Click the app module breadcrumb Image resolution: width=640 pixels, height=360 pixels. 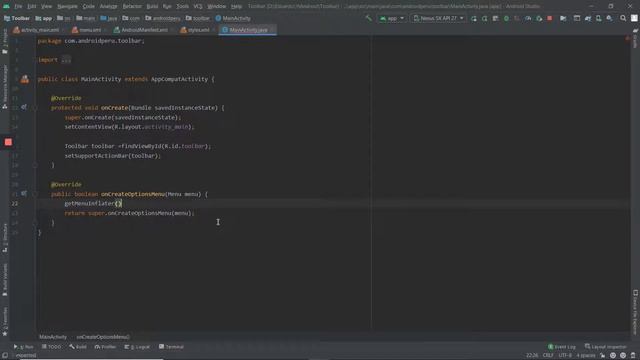tap(44, 18)
